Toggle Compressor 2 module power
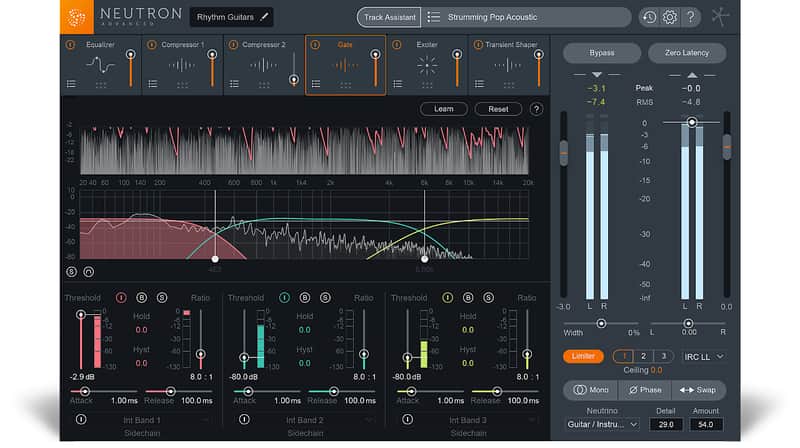Viewport: 800px width, 448px height. pyautogui.click(x=233, y=45)
